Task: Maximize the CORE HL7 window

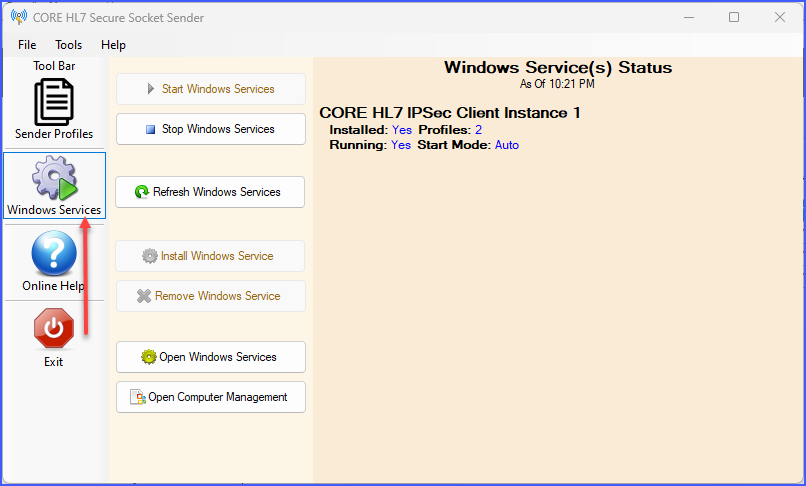Action: coord(734,17)
